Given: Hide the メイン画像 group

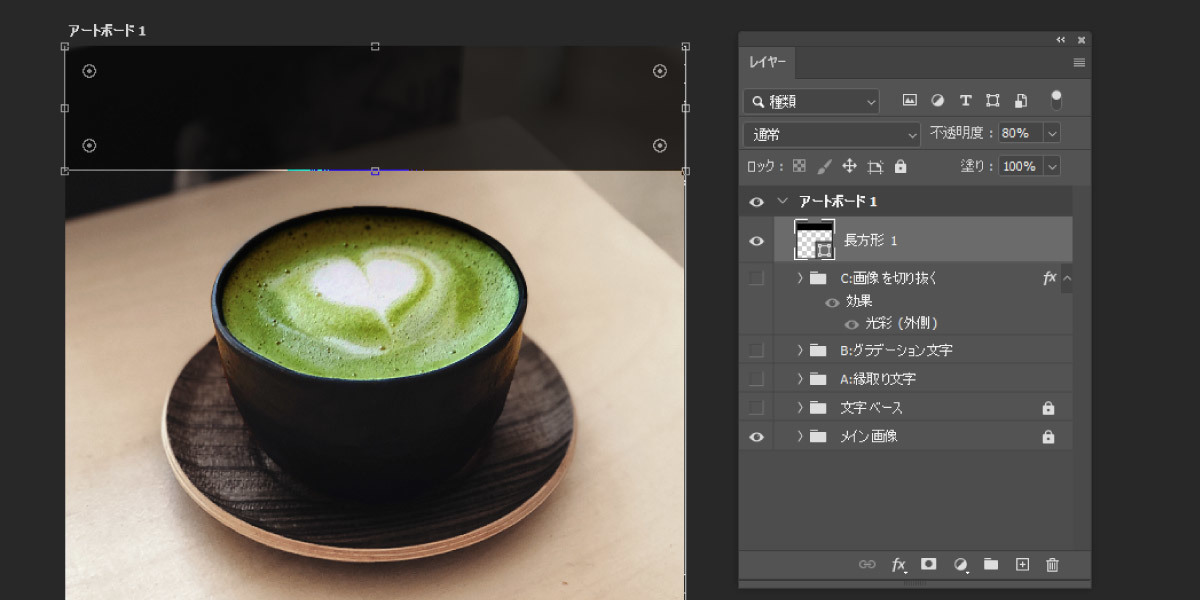Looking at the screenshot, I should click(757, 437).
